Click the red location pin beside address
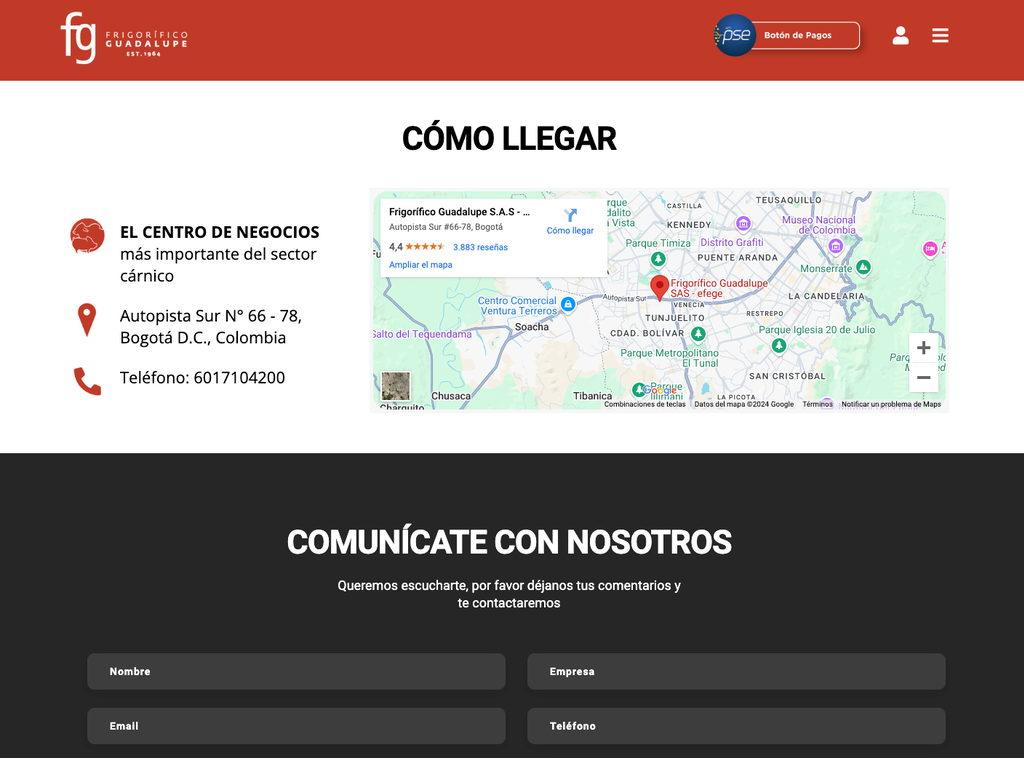 (x=87, y=320)
